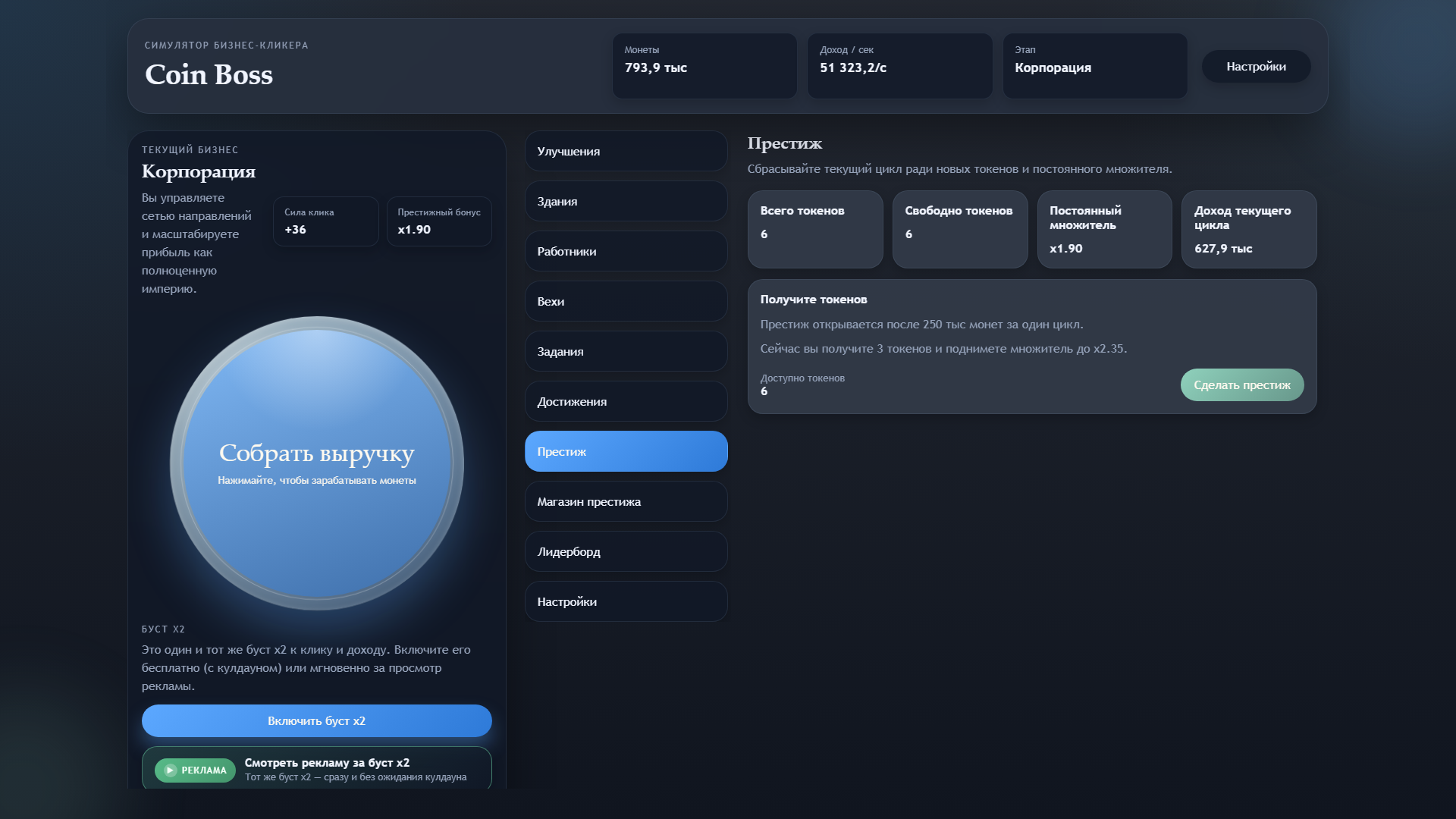Click the Доход / сек 51 323,2/с card

[899, 65]
